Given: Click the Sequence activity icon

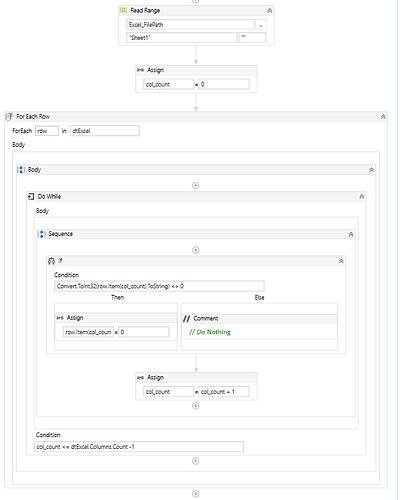Looking at the screenshot, I should (x=41, y=234).
